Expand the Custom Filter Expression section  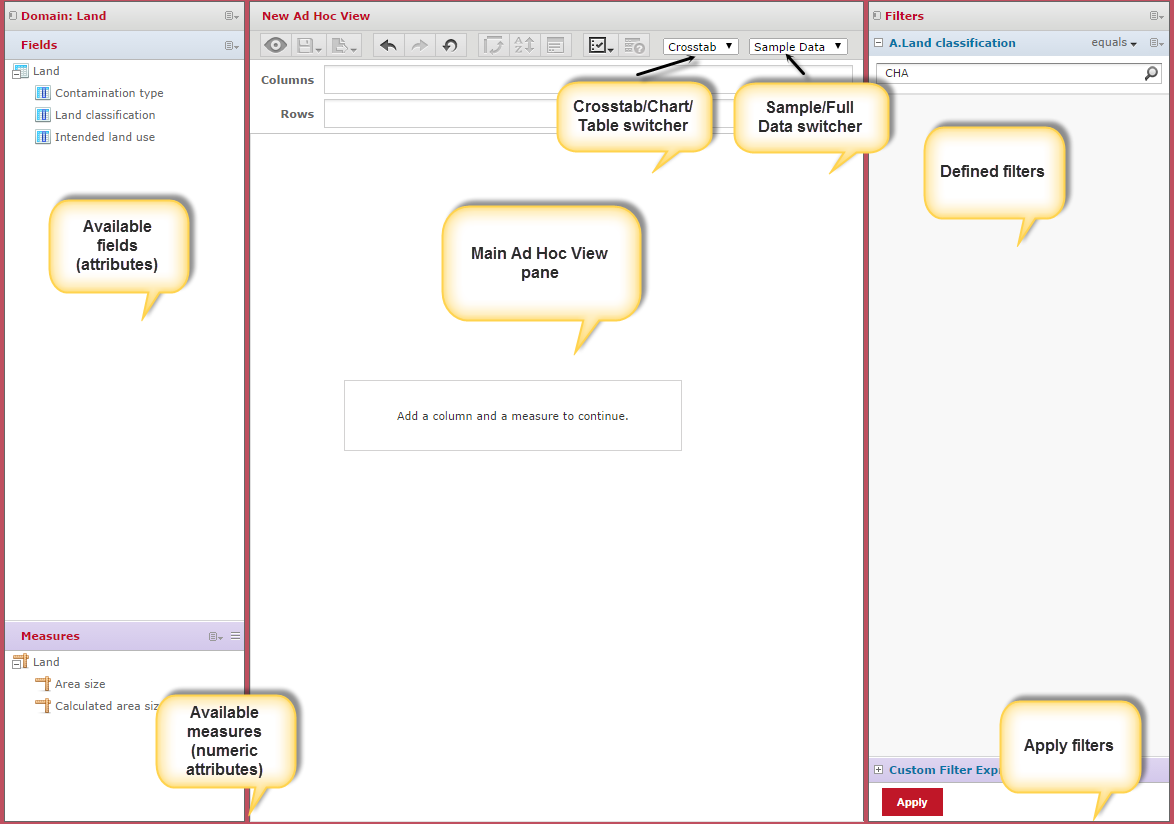(878, 770)
